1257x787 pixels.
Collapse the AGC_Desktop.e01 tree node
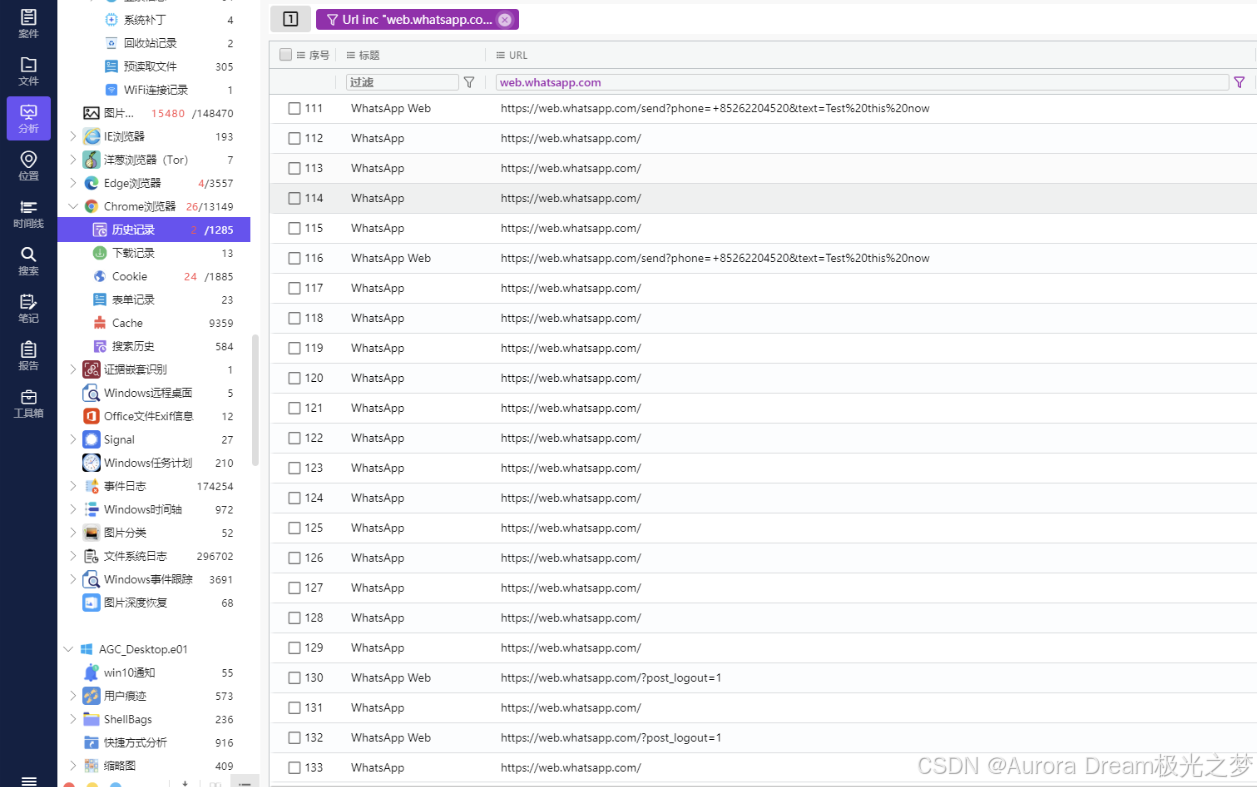(x=68, y=650)
